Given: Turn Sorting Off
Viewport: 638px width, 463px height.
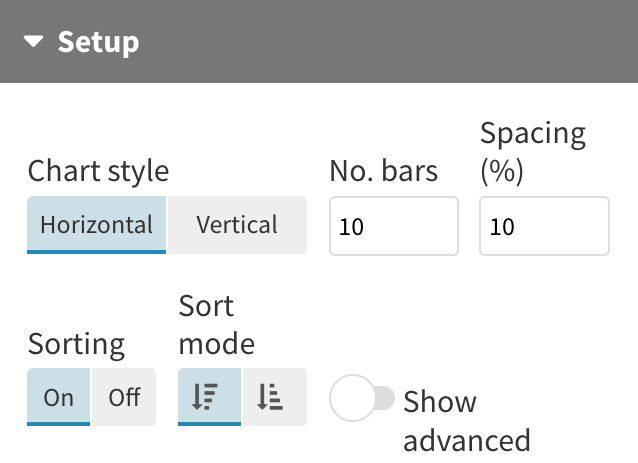Looking at the screenshot, I should pos(124,397).
